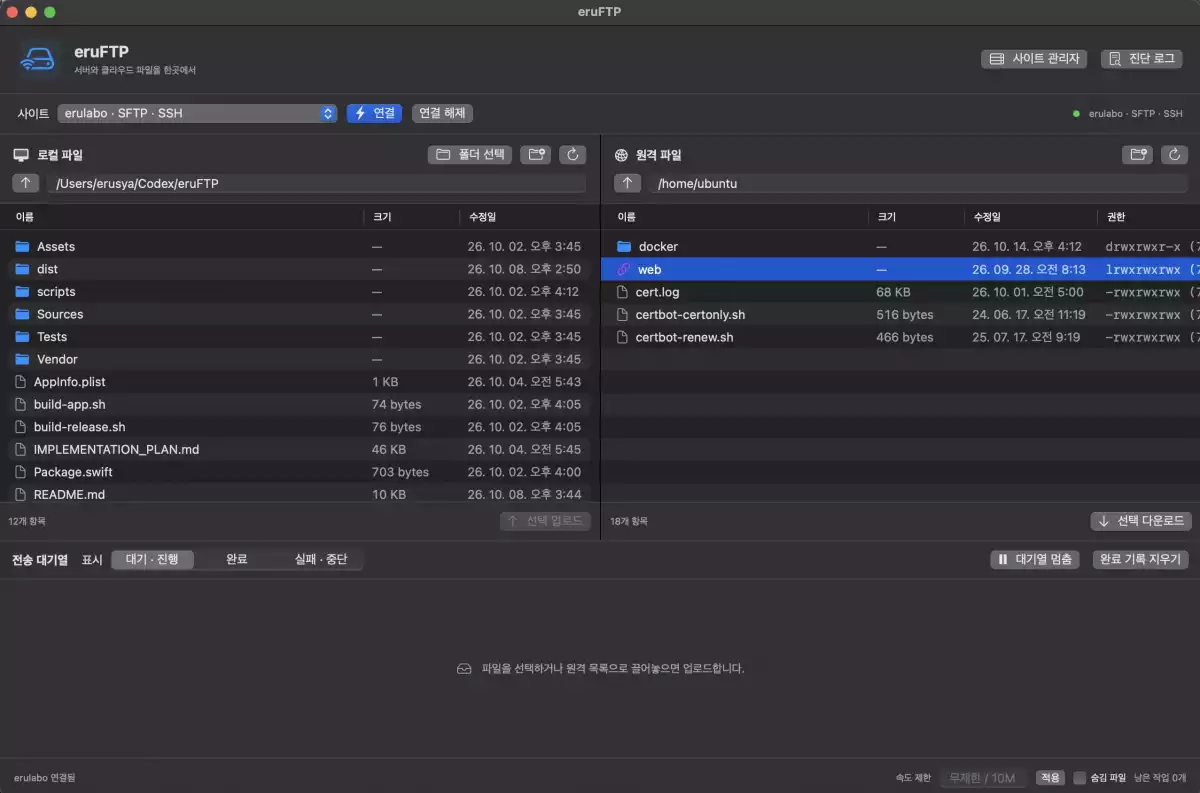1200x793 pixels.
Task: Refresh the local files list
Action: 572,155
